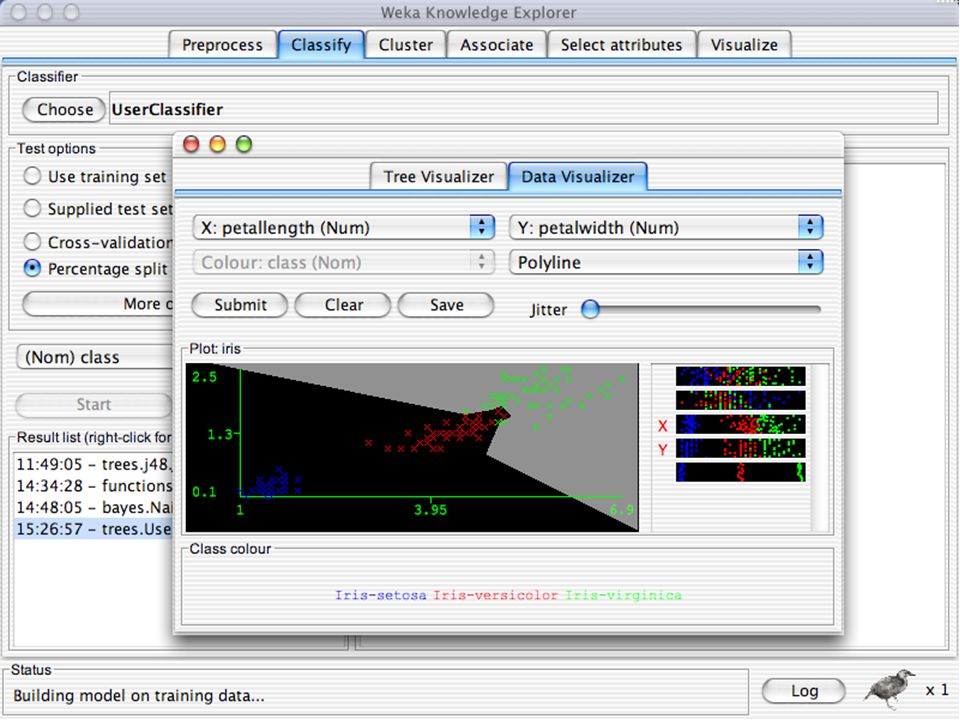The height and width of the screenshot is (720, 960).
Task: Select the Y attribute strip thumbnail
Action: (740, 448)
